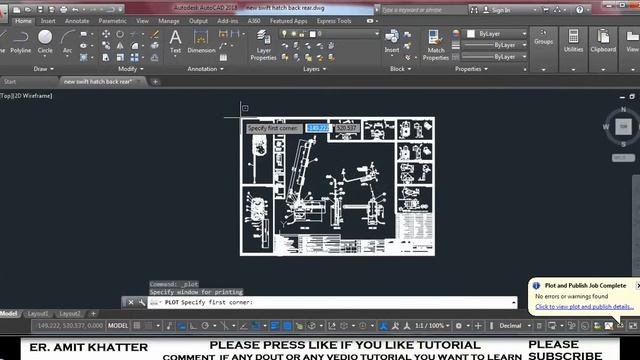Click the Array tool in Modify panel

(134, 58)
